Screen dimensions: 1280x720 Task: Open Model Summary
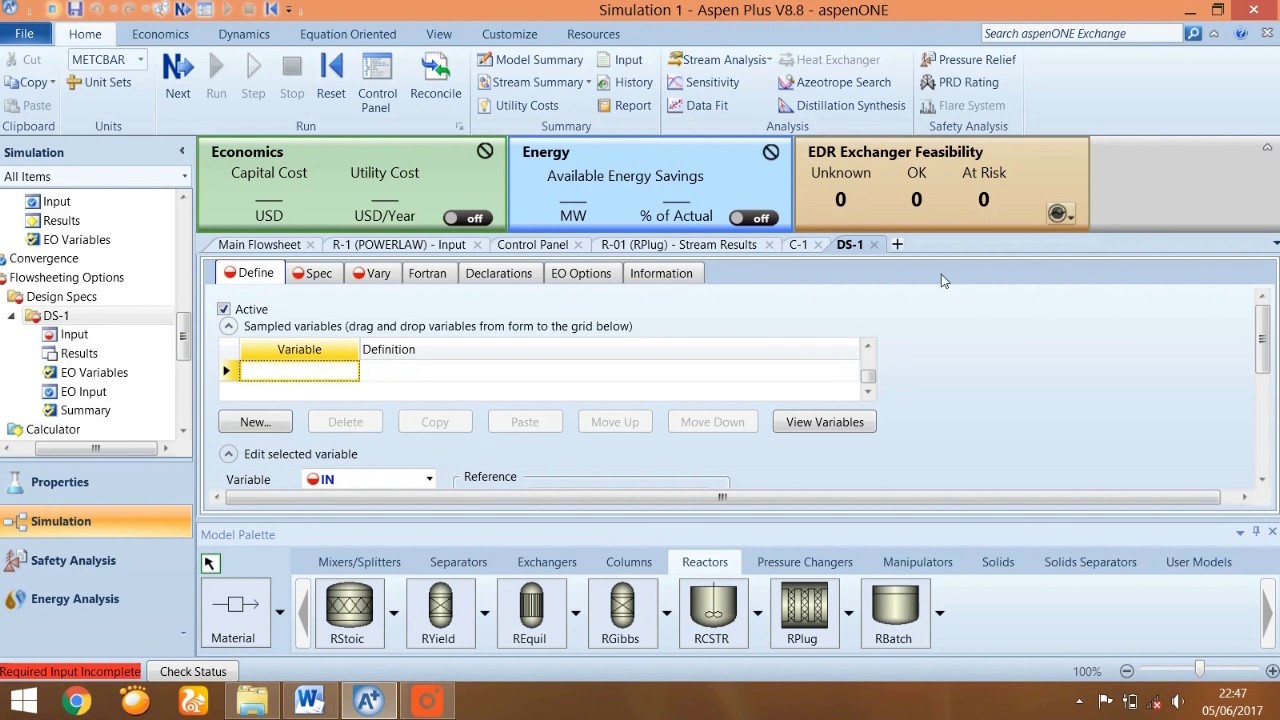[530, 60]
